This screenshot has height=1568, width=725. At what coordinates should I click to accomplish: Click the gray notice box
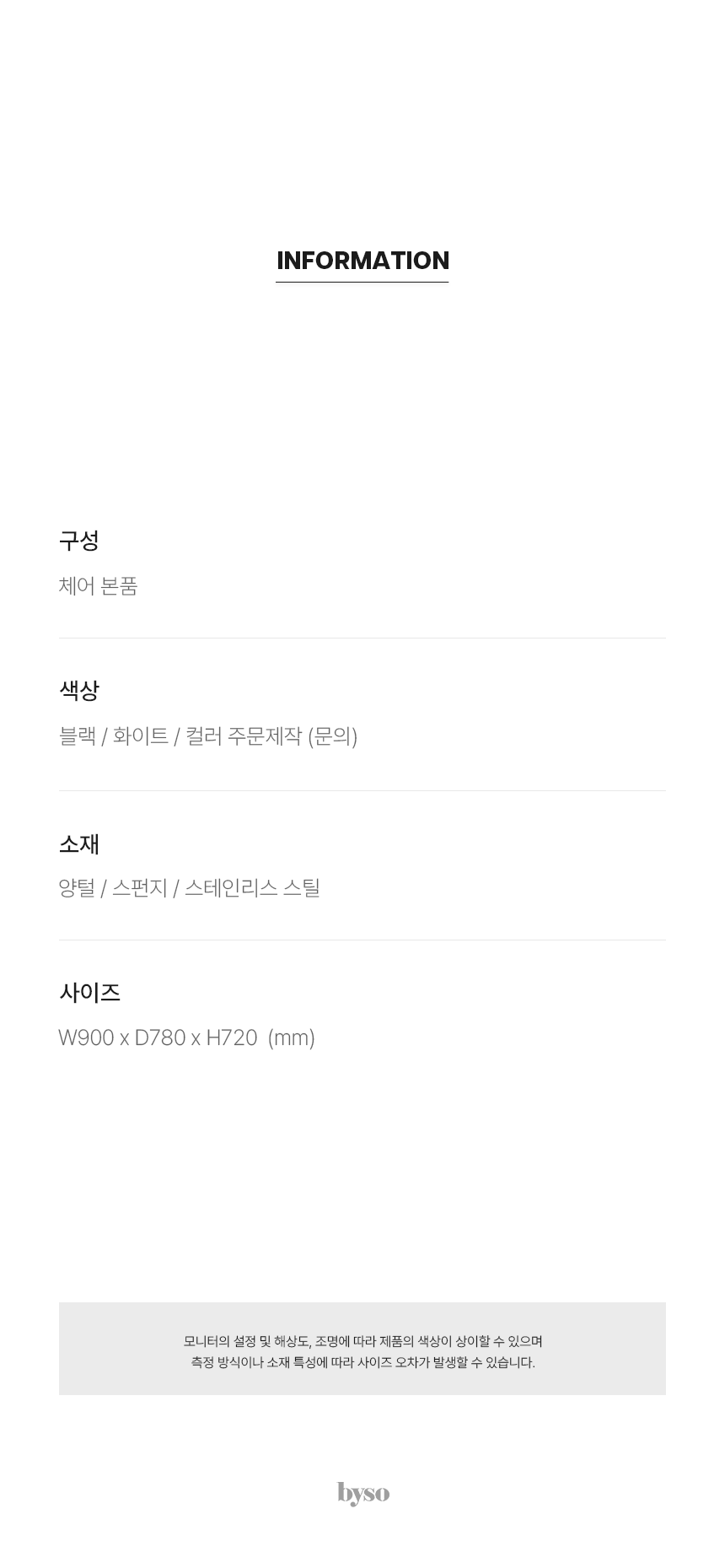click(362, 1349)
